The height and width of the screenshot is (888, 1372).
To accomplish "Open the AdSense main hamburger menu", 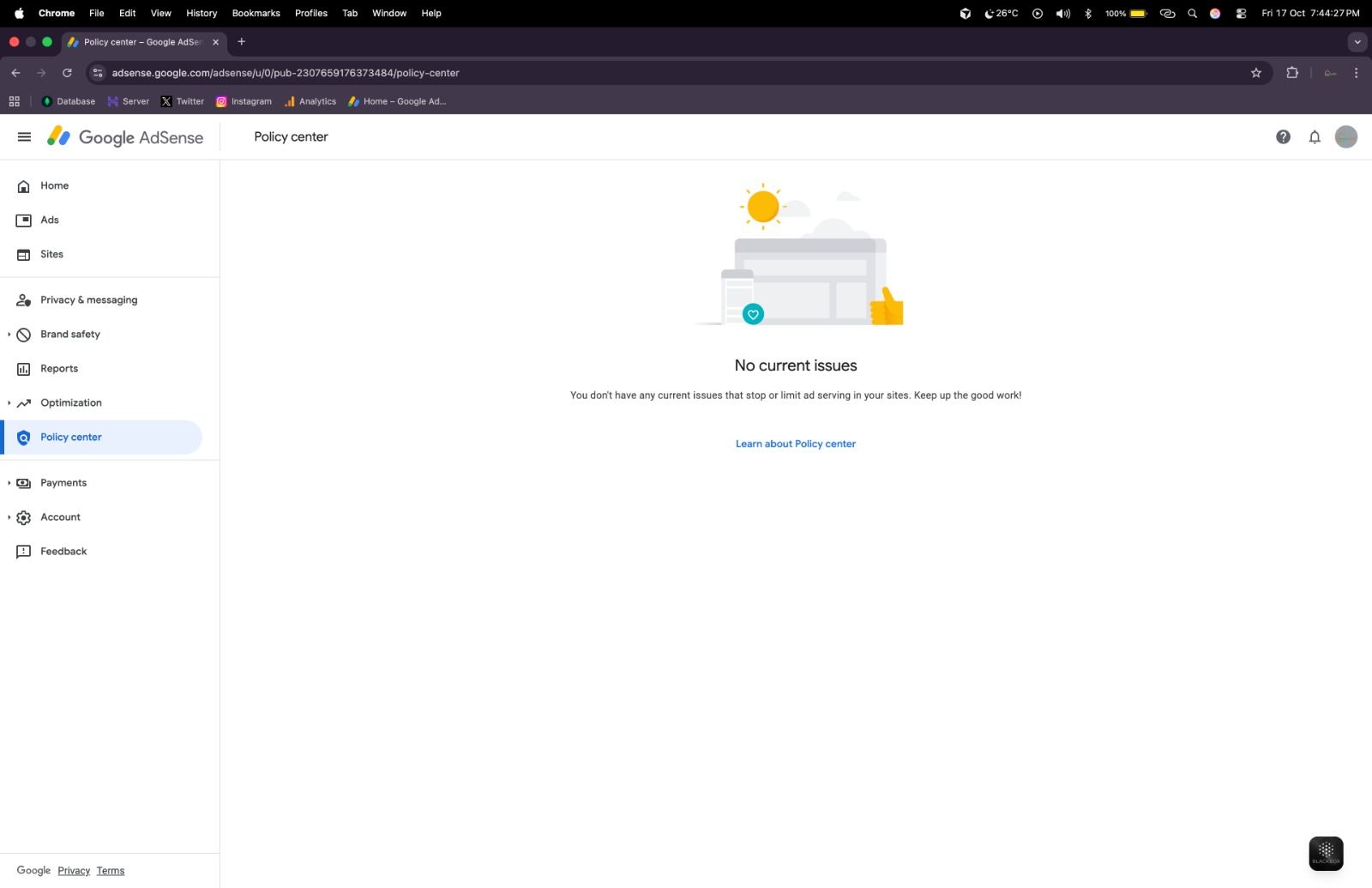I will pos(24,137).
